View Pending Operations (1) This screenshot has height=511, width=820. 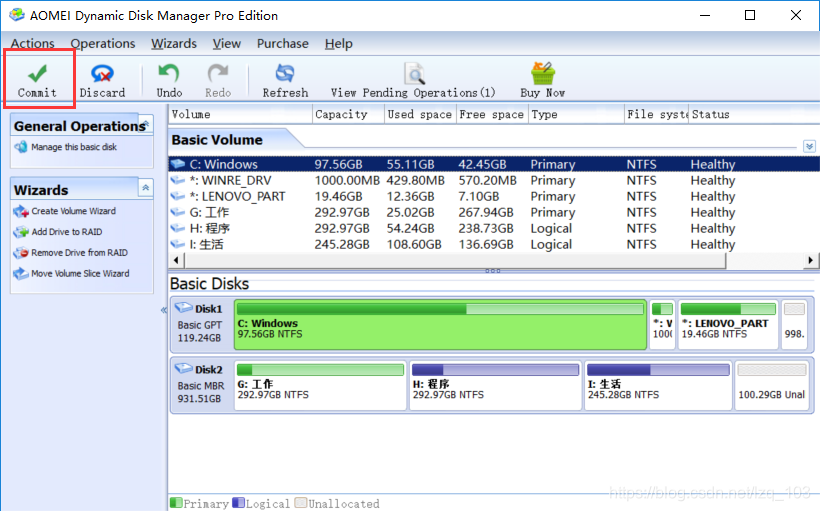pos(413,81)
